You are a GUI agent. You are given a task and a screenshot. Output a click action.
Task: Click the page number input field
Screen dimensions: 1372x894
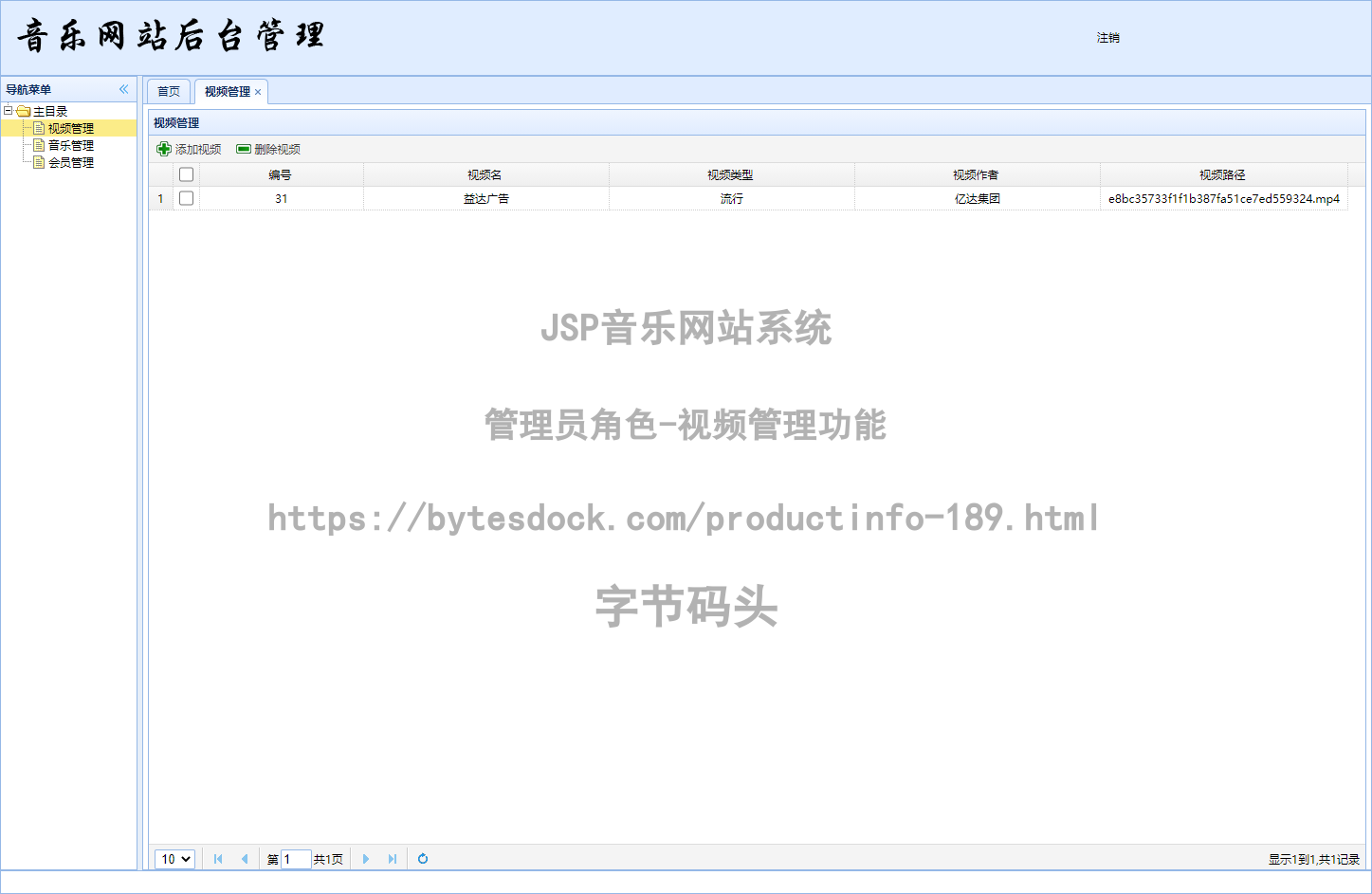point(296,859)
